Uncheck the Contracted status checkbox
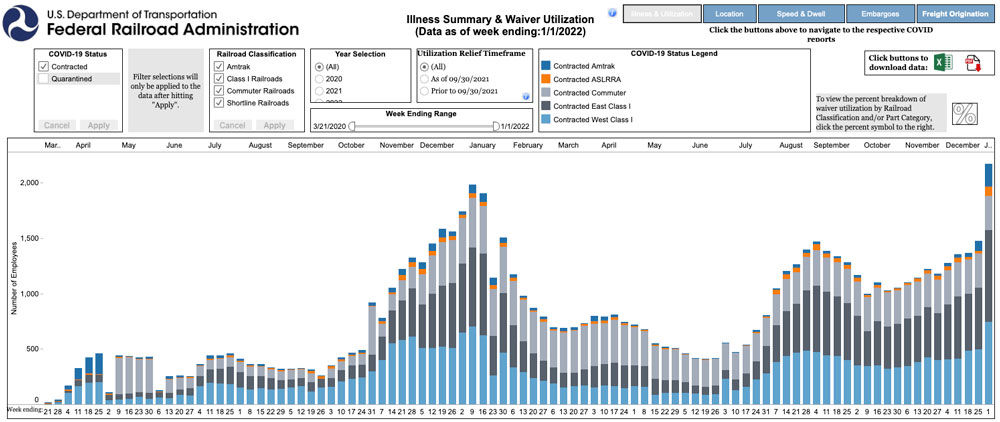The width and height of the screenshot is (1000, 422). (43, 66)
